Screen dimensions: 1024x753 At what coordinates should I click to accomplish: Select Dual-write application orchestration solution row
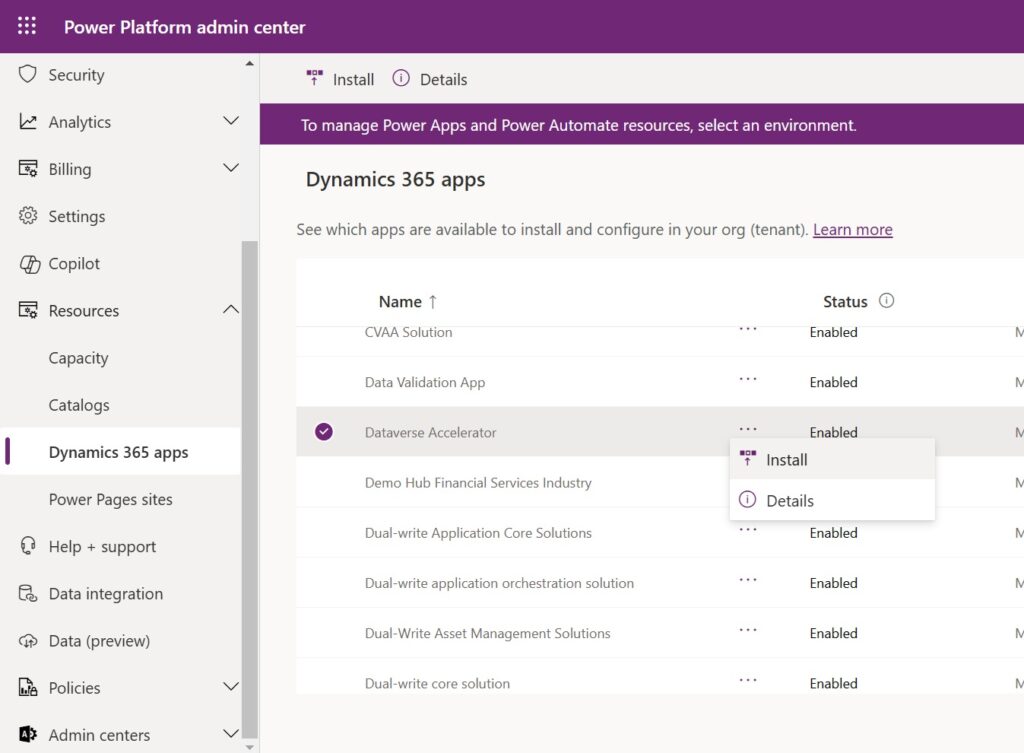coord(660,583)
